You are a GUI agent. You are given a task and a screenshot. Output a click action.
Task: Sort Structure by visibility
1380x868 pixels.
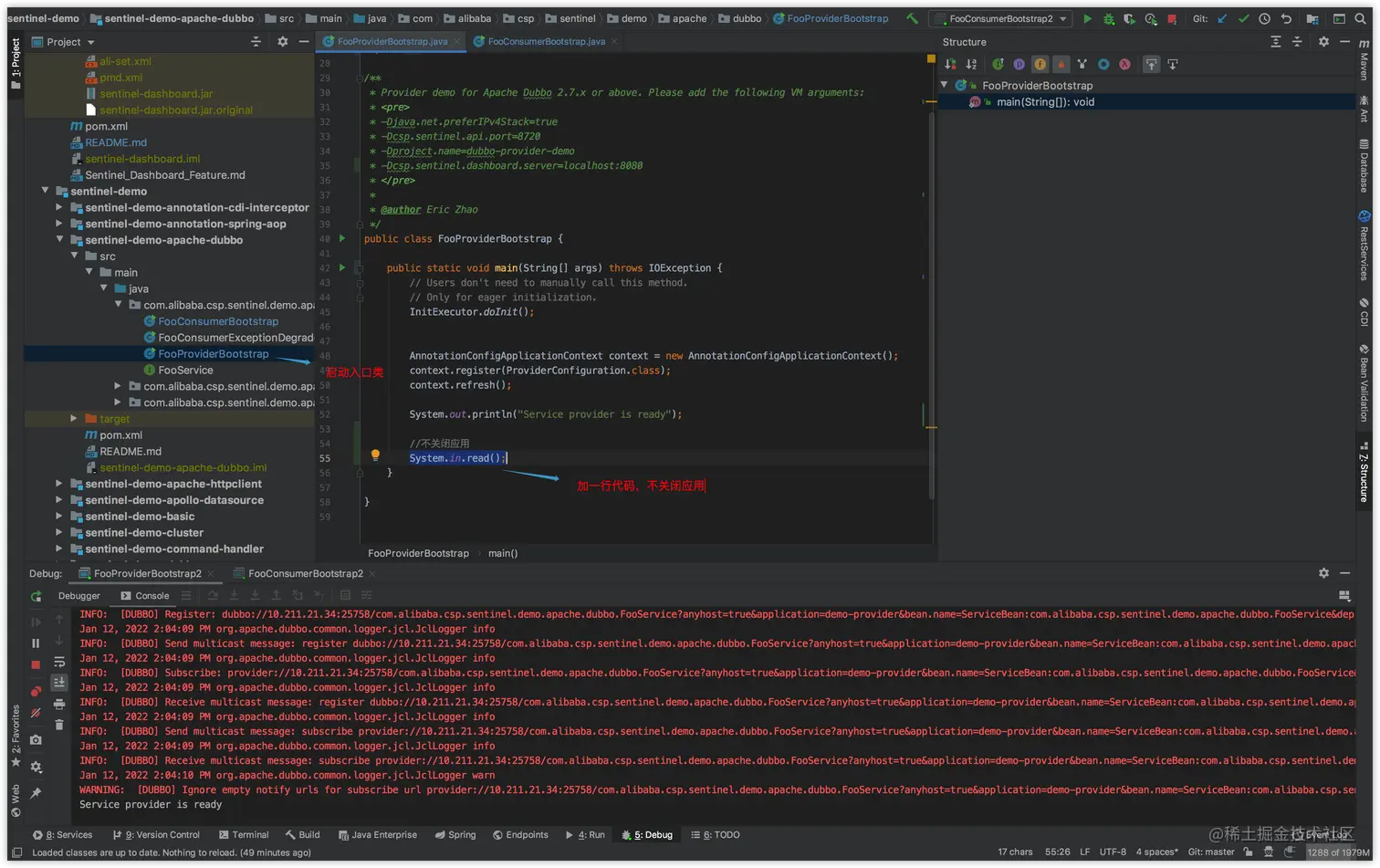point(950,64)
